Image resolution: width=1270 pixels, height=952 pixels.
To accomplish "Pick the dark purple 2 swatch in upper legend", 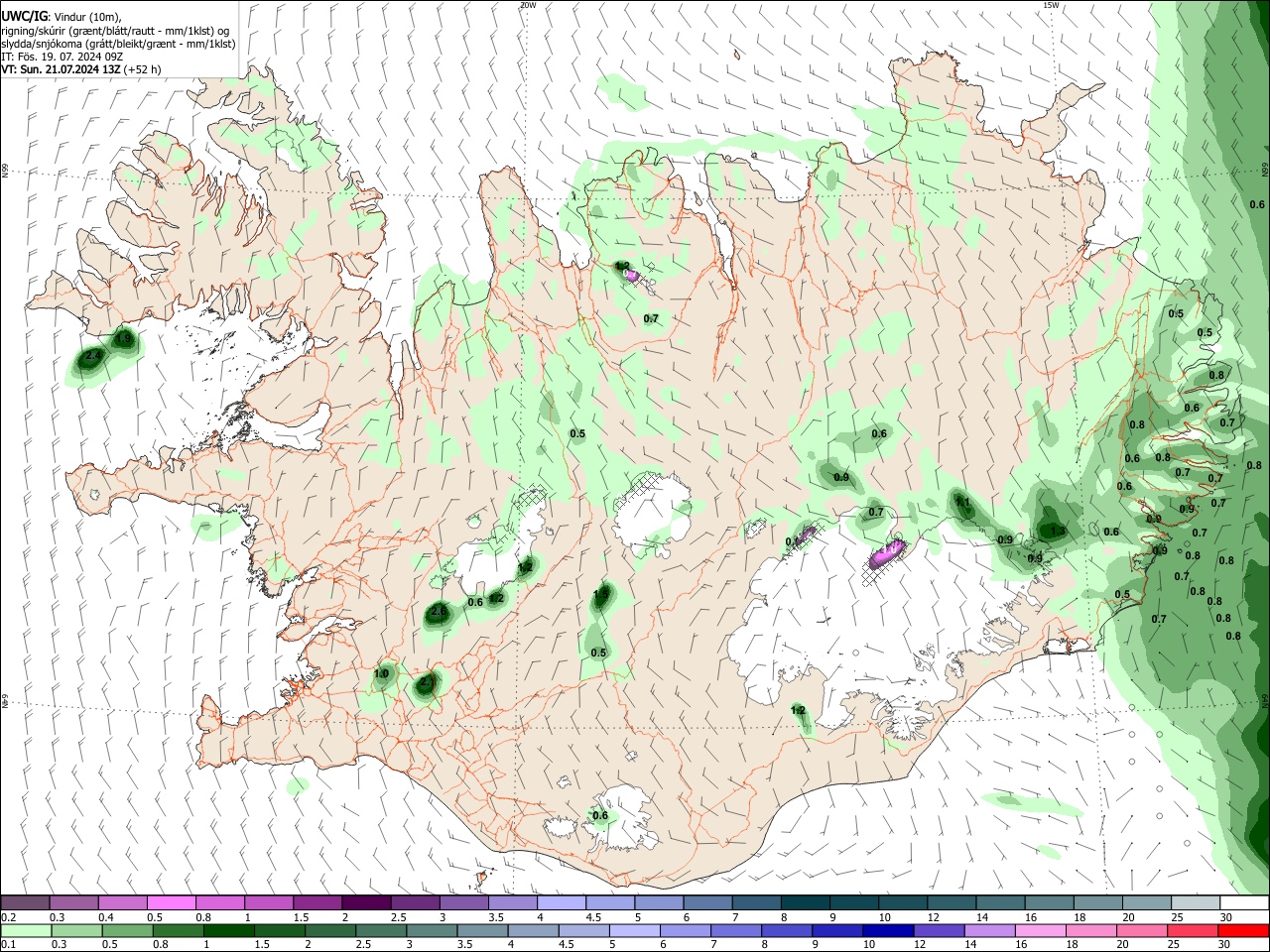I will (365, 903).
